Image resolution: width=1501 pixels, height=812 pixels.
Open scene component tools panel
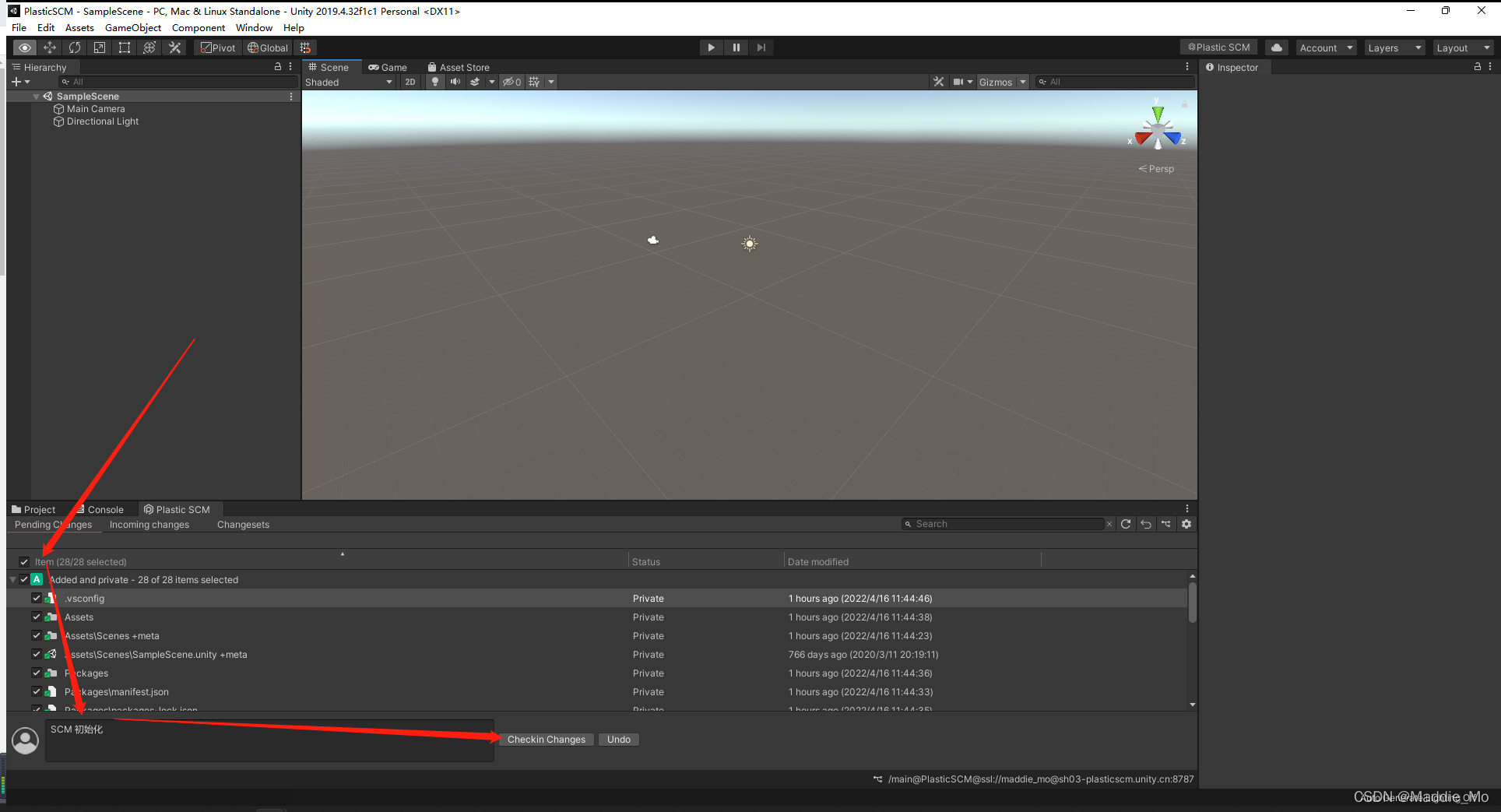(939, 82)
